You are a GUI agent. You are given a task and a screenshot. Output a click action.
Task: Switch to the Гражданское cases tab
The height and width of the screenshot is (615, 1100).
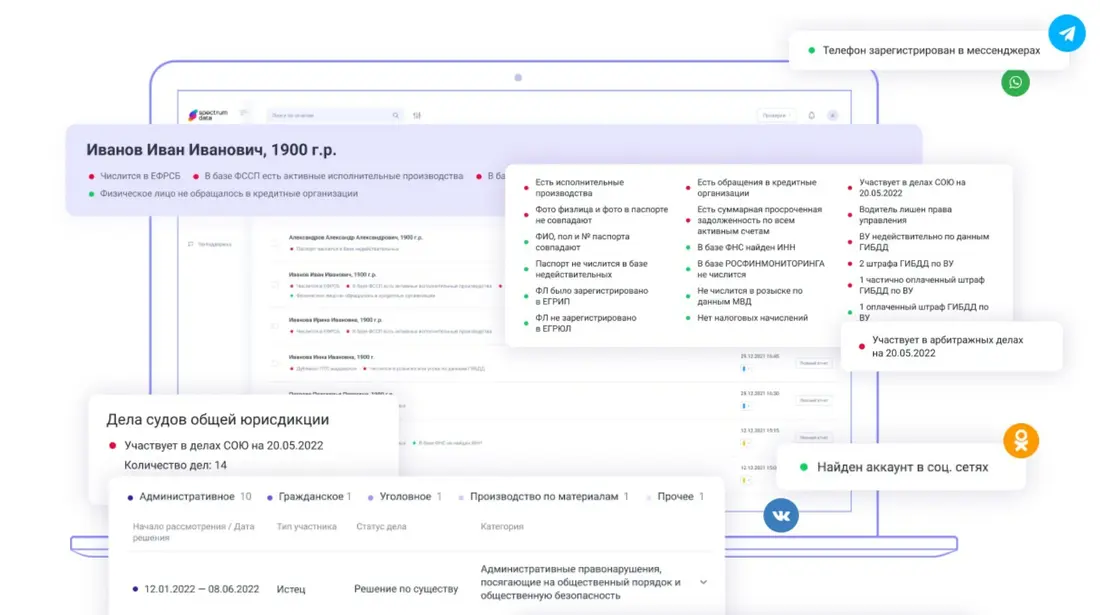click(x=309, y=496)
